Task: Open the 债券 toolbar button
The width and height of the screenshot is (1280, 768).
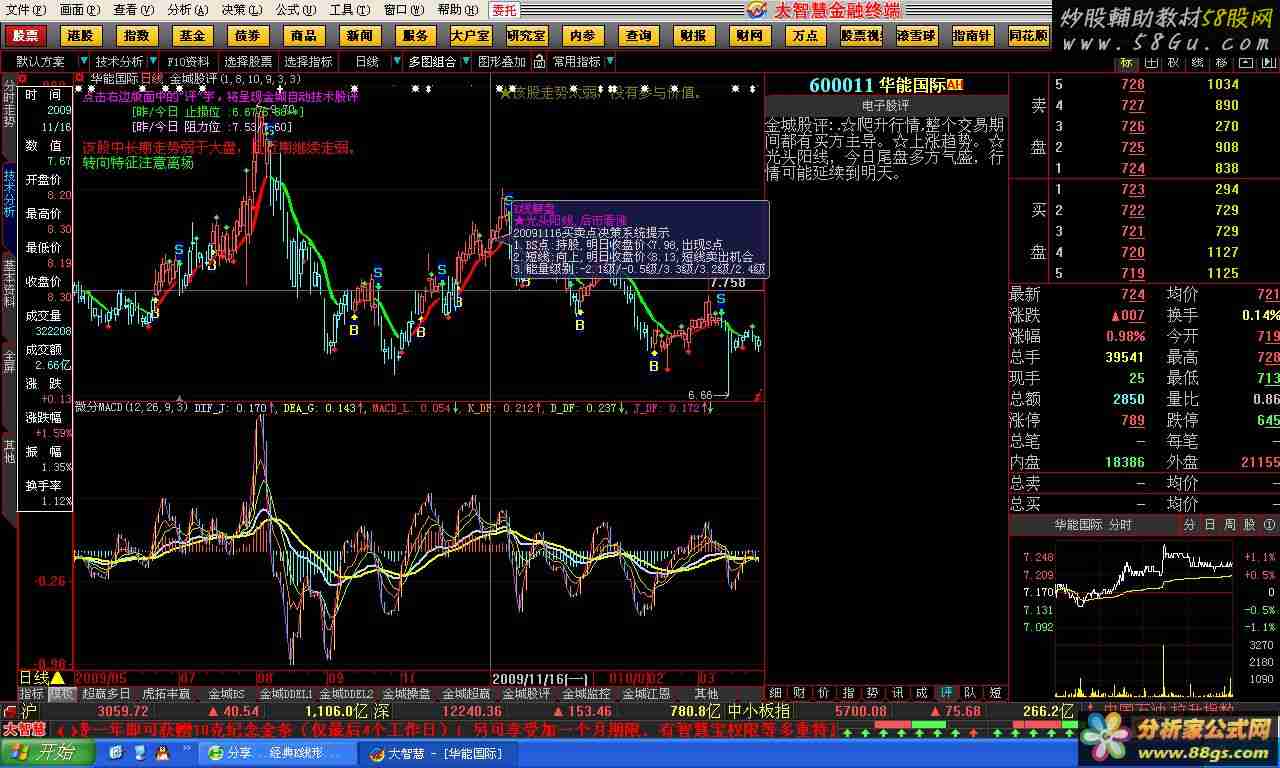Action: 247,36
